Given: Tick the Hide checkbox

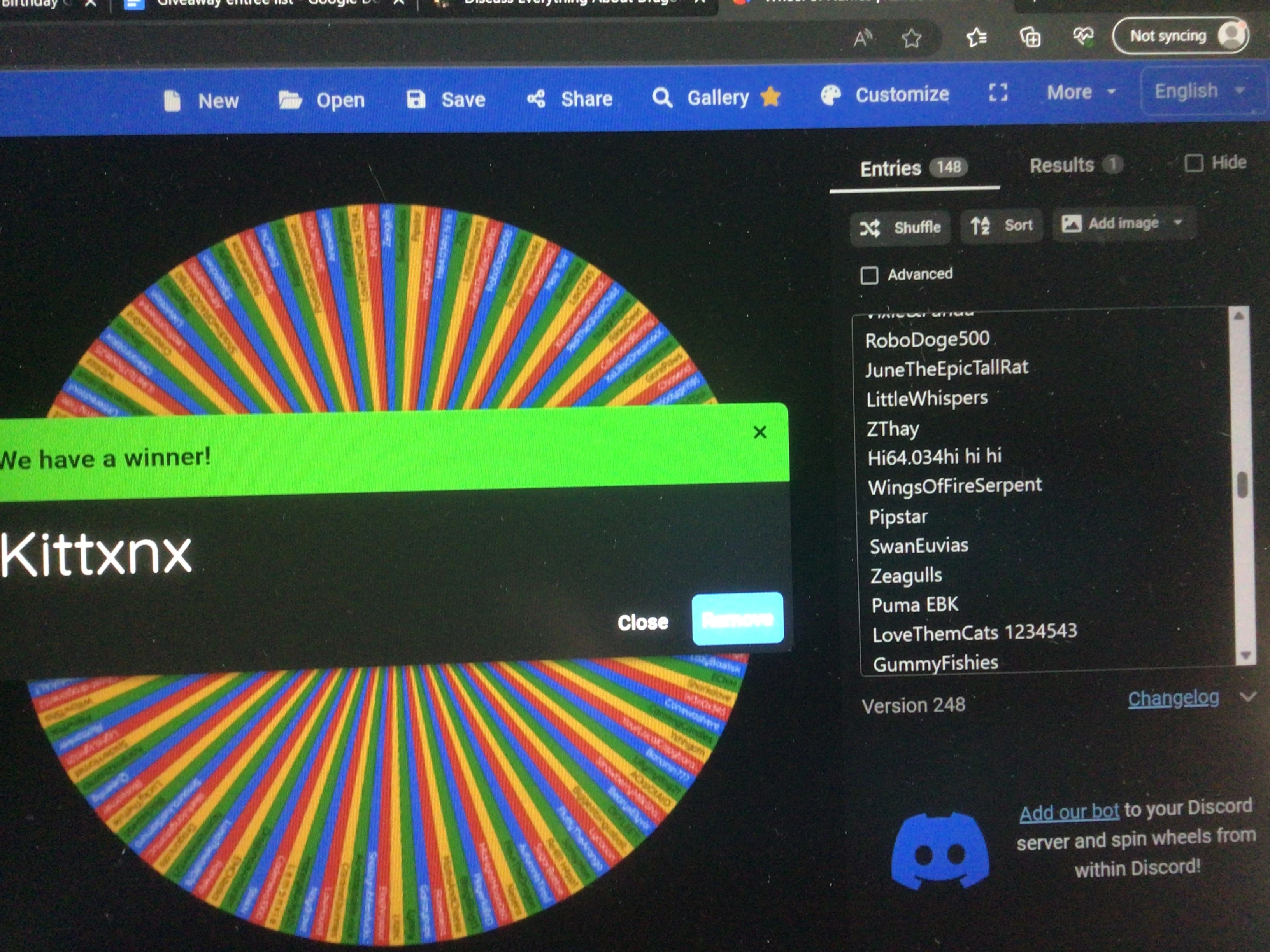Looking at the screenshot, I should [1194, 164].
